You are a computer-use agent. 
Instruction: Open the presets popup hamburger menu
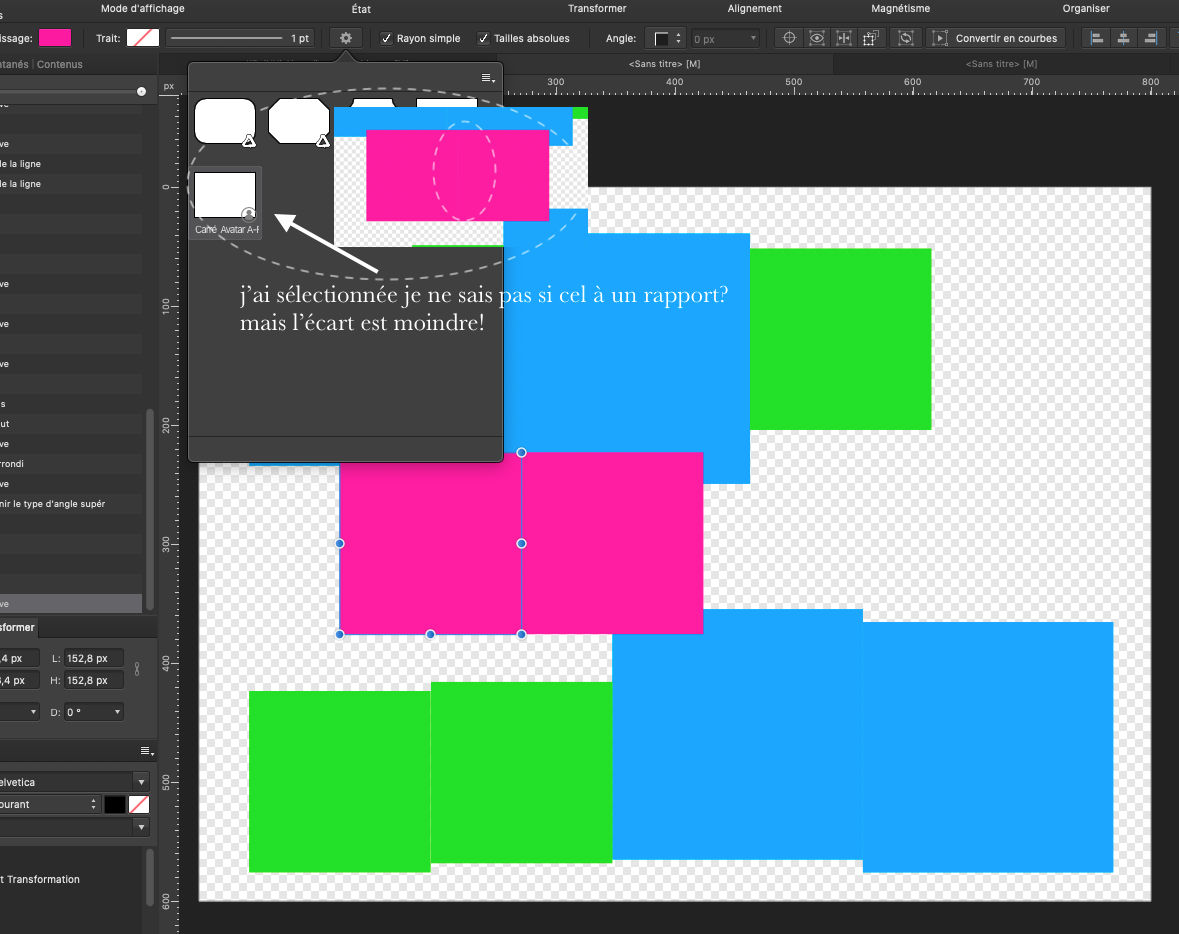coord(487,77)
